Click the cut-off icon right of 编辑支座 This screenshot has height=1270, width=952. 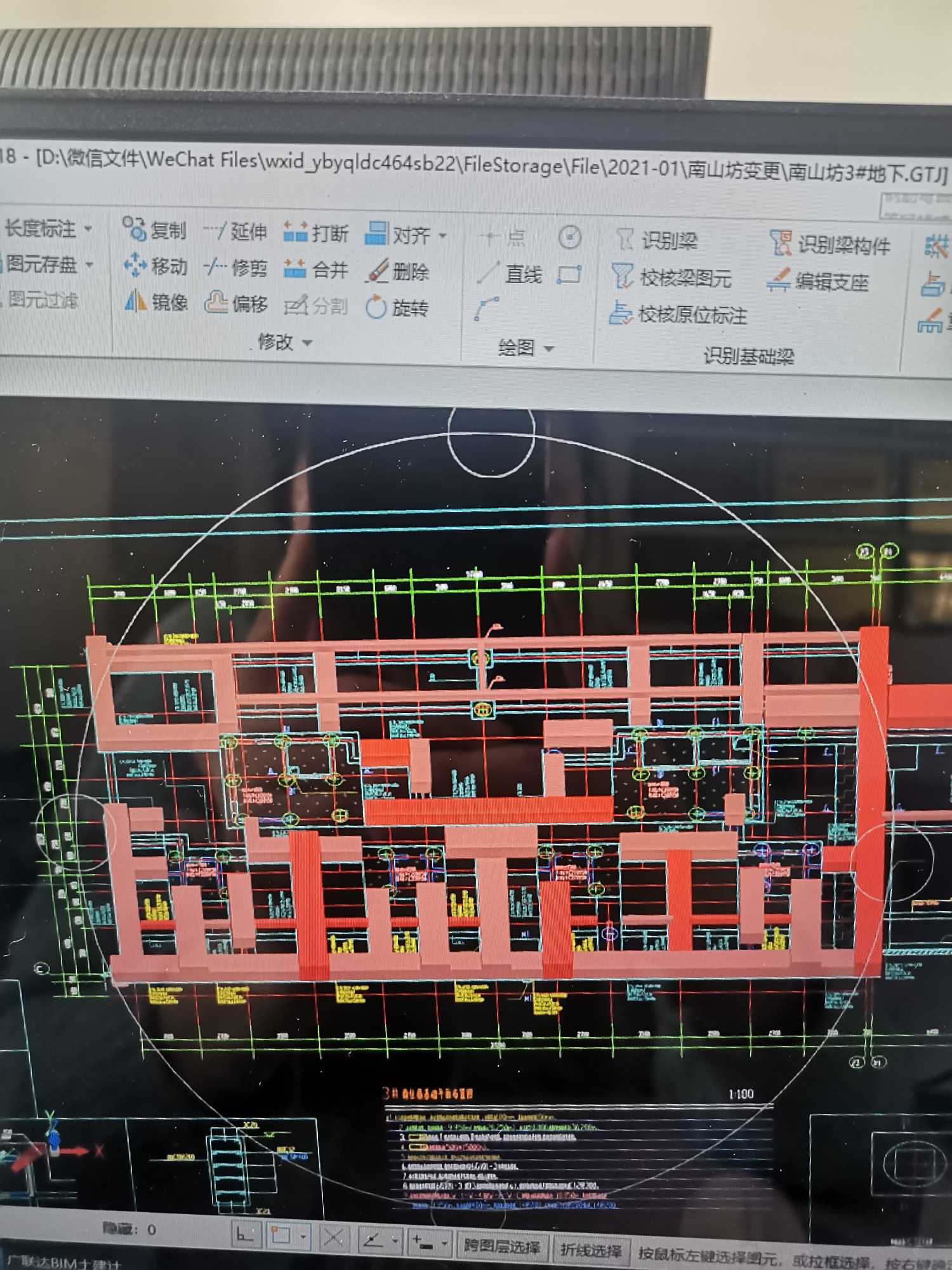click(x=933, y=284)
